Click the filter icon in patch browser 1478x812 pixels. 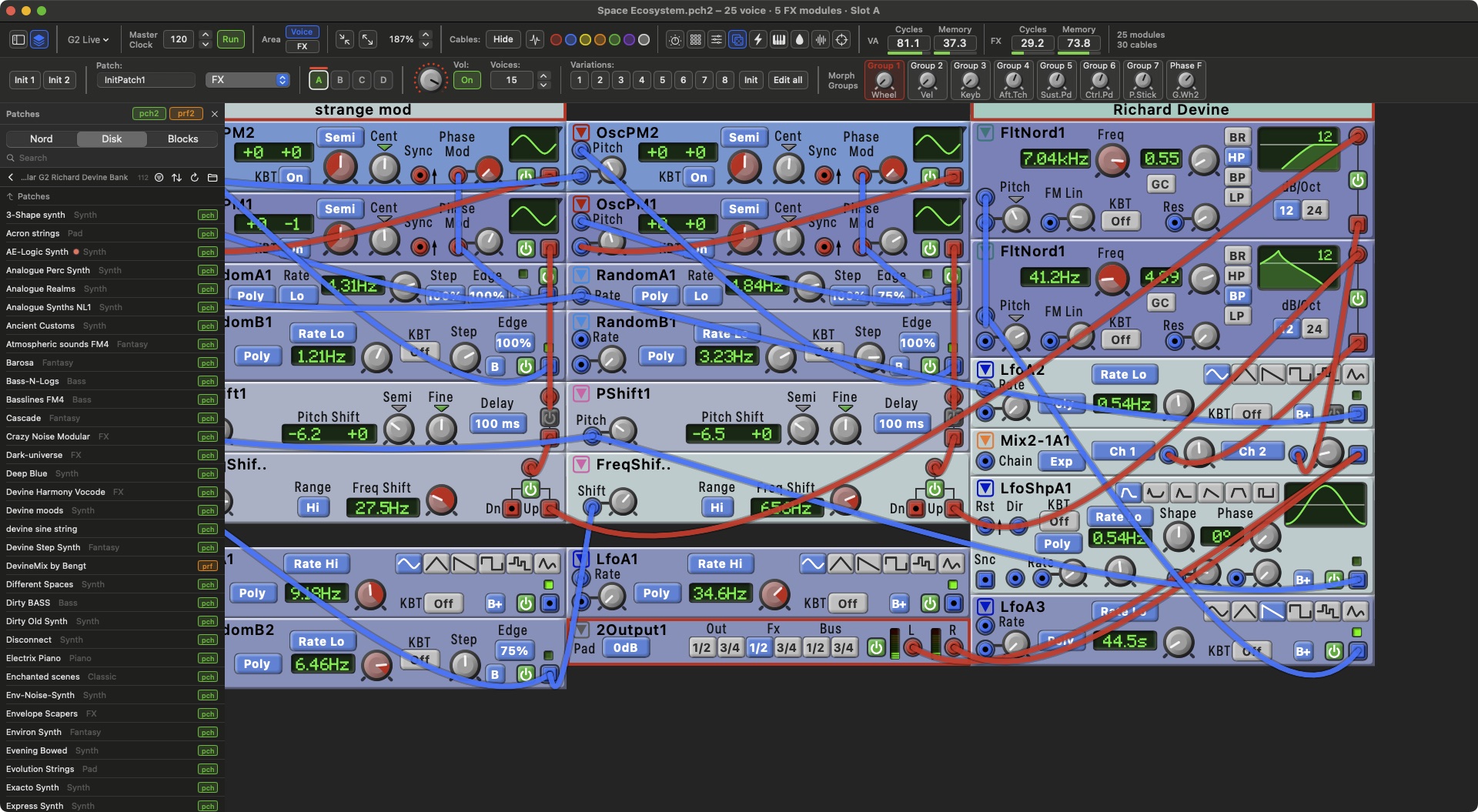[159, 177]
